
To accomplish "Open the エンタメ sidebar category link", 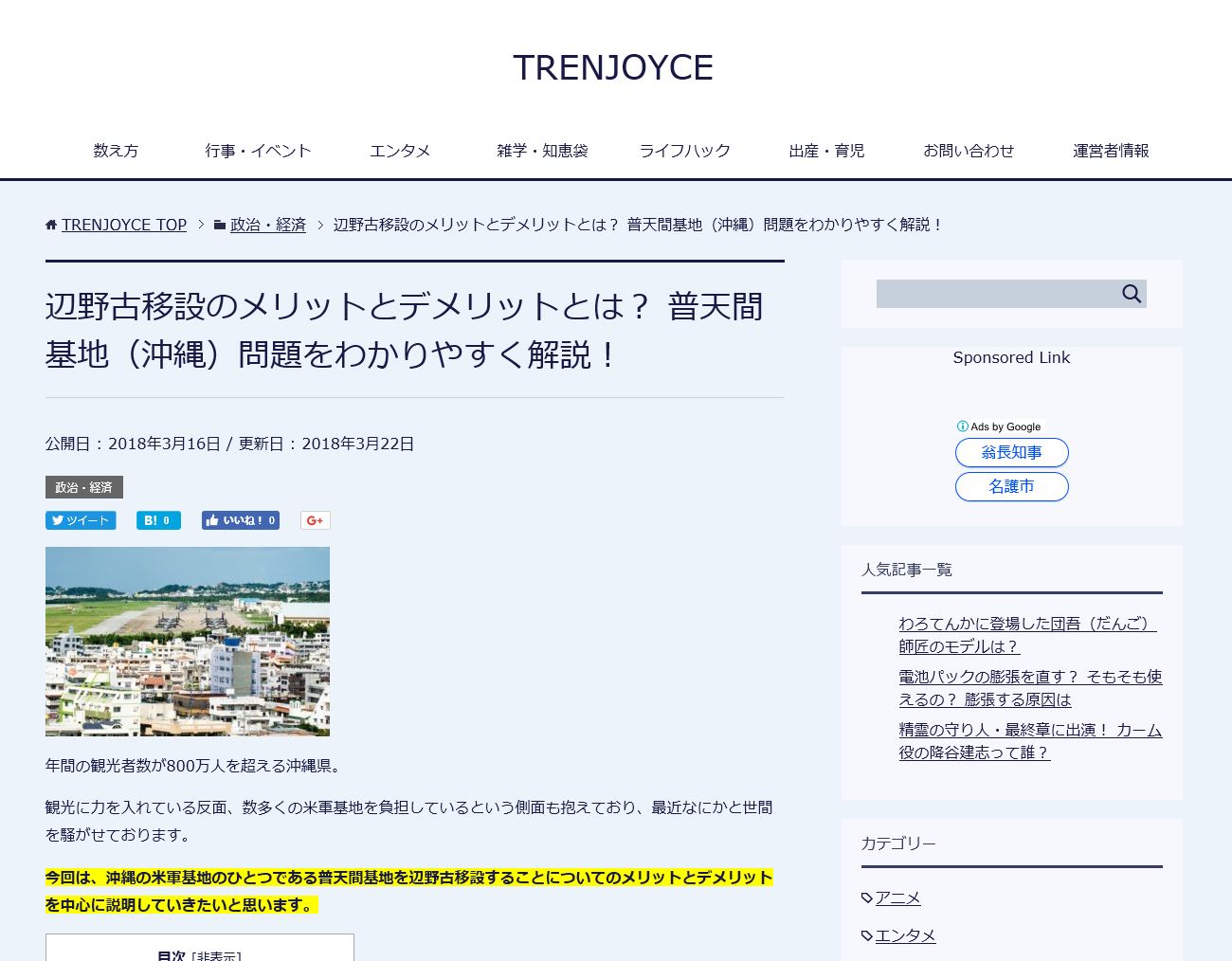I will [x=905, y=935].
